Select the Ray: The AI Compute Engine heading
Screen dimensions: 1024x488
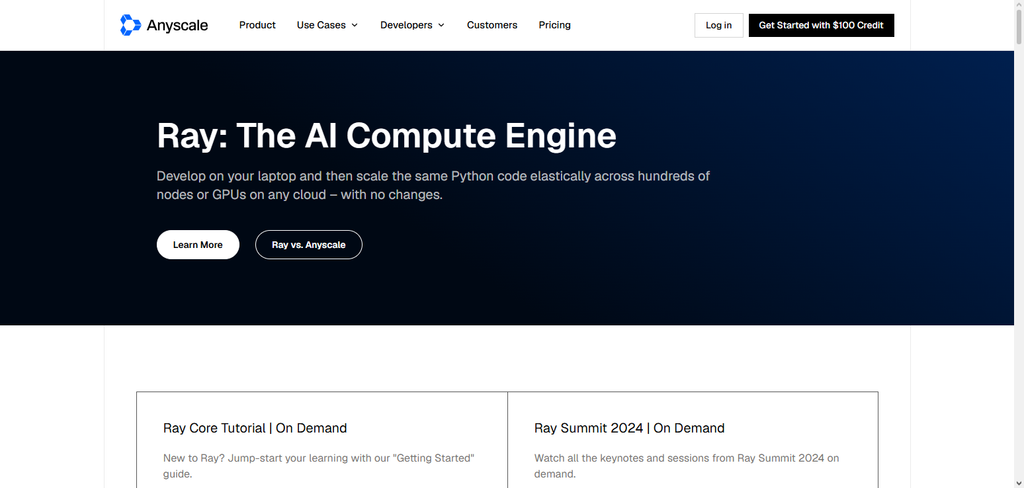click(387, 136)
